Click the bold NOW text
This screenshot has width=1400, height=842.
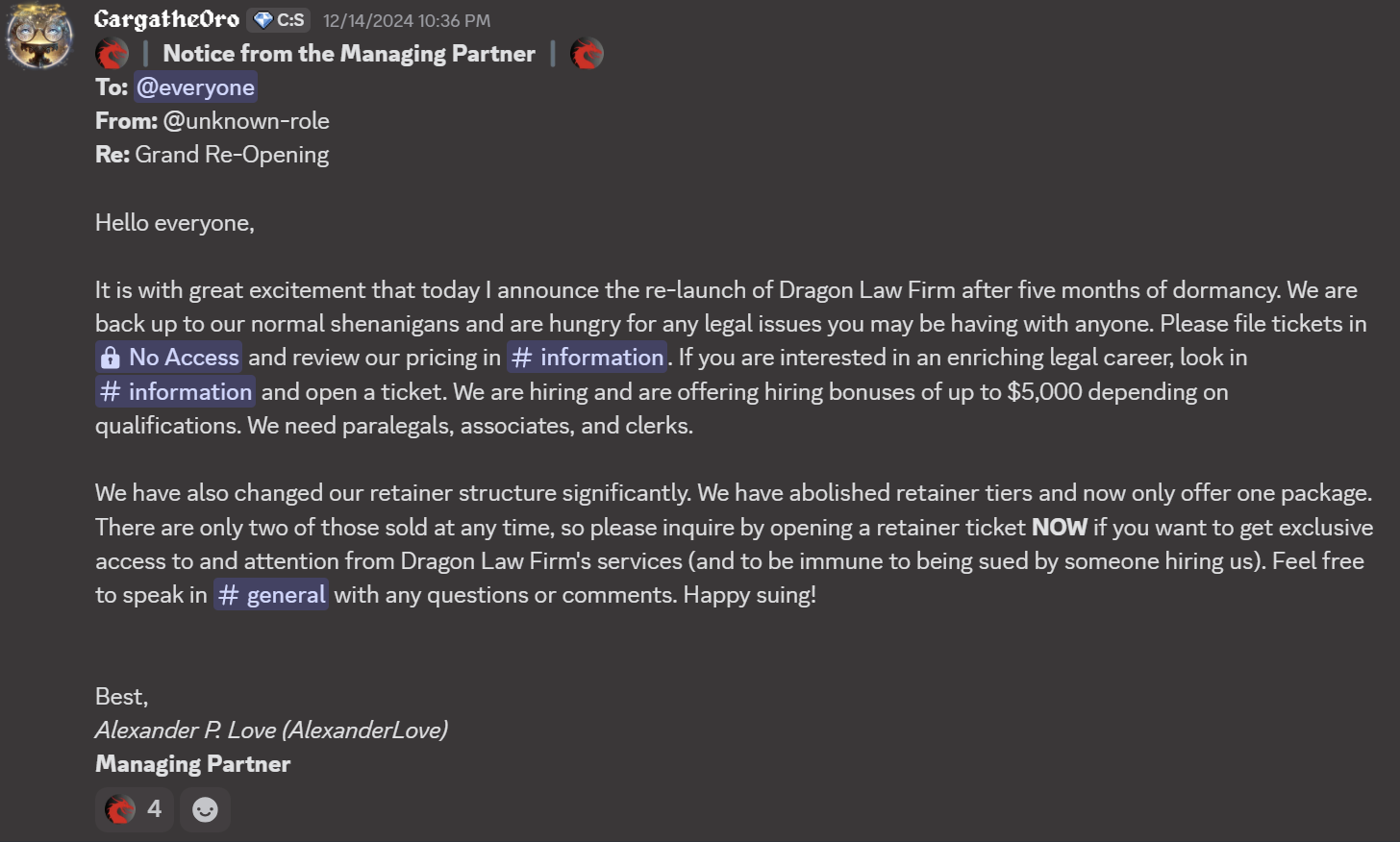[1059, 528]
